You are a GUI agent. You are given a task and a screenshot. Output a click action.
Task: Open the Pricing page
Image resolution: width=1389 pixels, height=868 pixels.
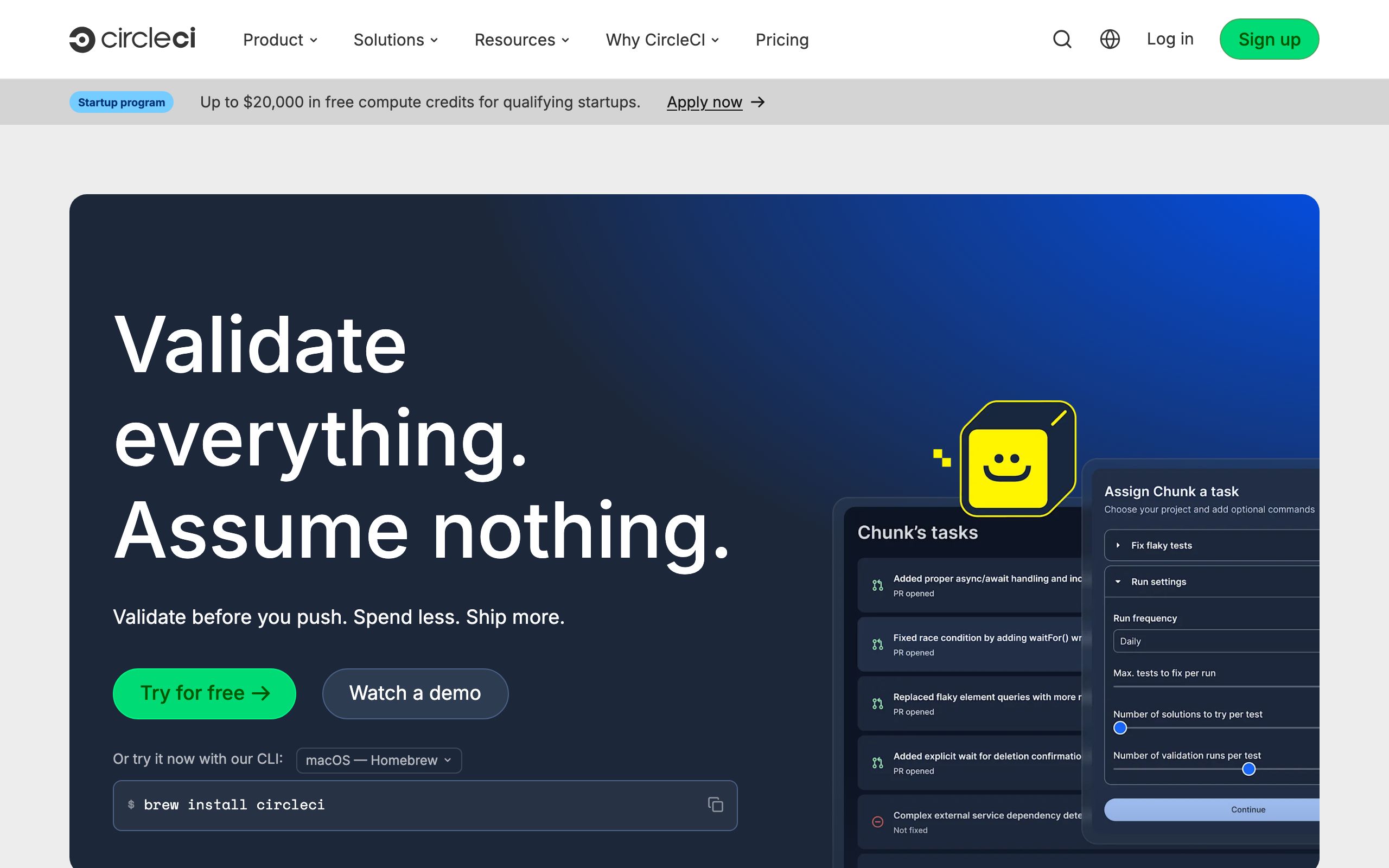click(x=782, y=40)
